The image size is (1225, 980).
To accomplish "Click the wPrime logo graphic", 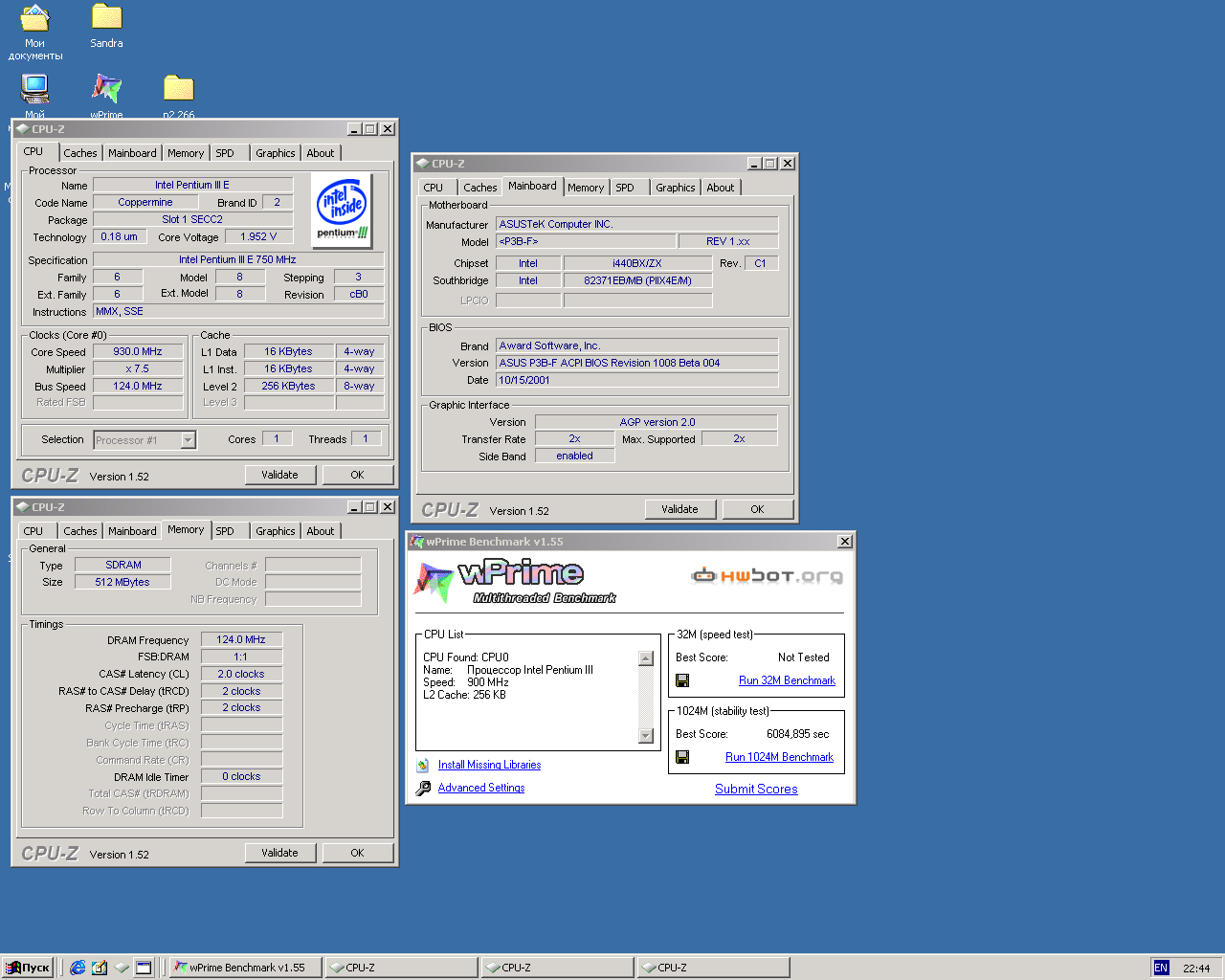I will 517,582.
